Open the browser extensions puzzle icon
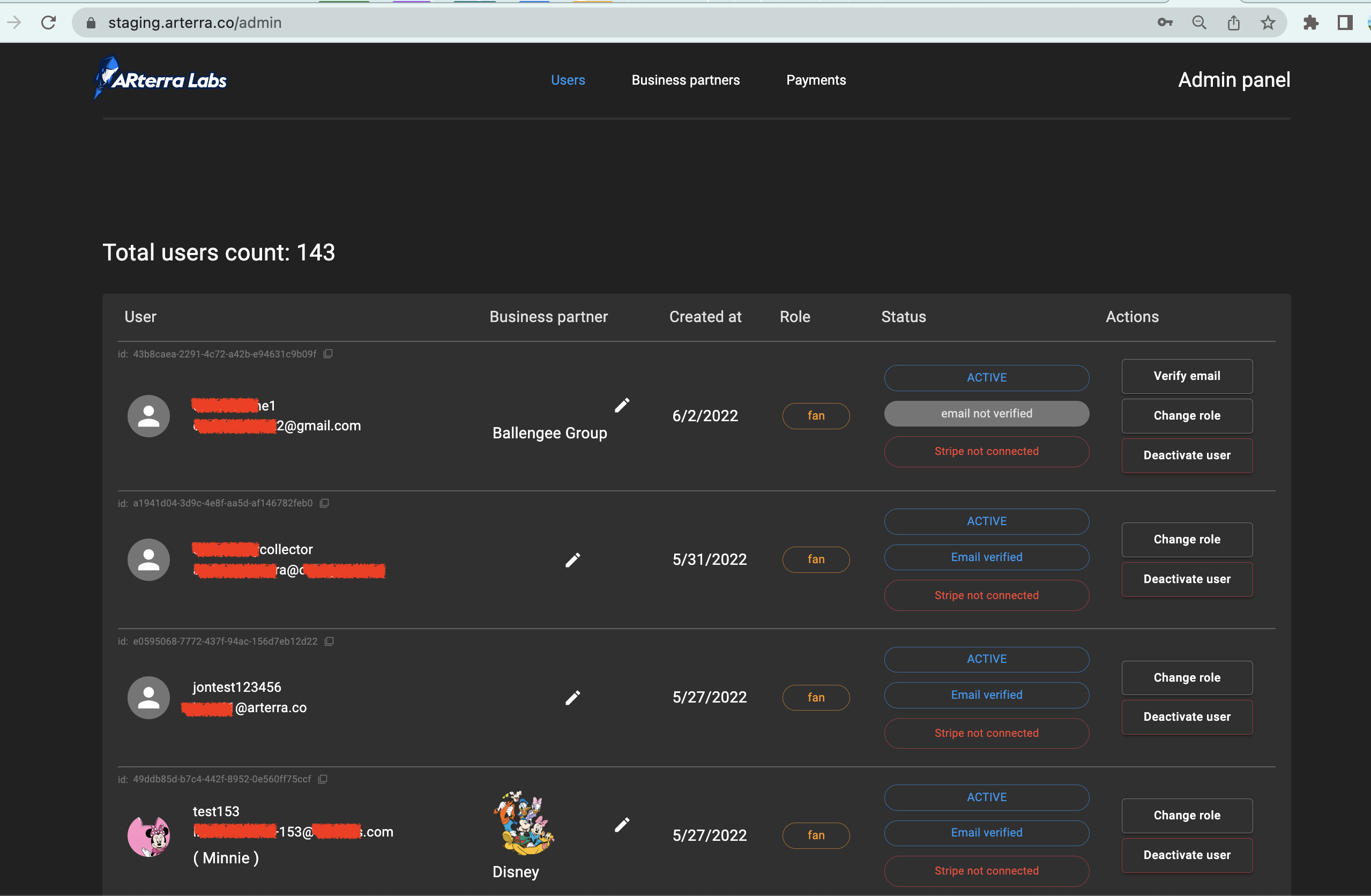Viewport: 1371px width, 896px height. 1310,23
